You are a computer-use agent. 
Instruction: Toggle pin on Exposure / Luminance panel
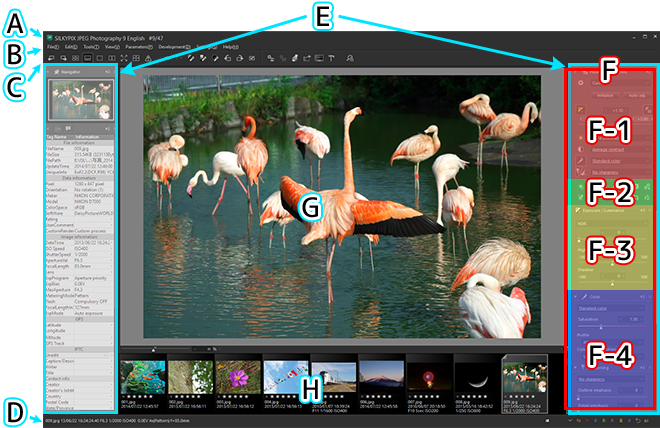click(x=642, y=210)
